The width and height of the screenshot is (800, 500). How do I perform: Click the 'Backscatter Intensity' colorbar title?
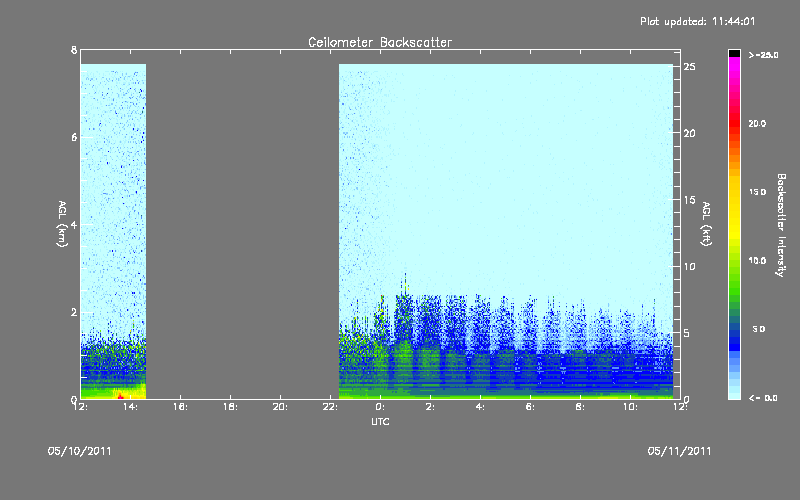781,225
